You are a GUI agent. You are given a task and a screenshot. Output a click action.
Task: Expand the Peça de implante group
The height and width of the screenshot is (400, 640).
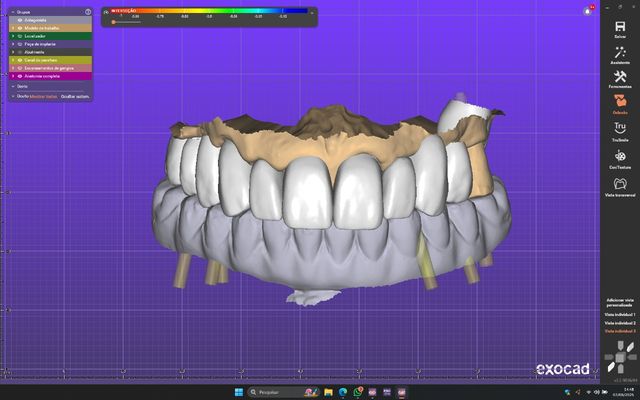(12, 44)
